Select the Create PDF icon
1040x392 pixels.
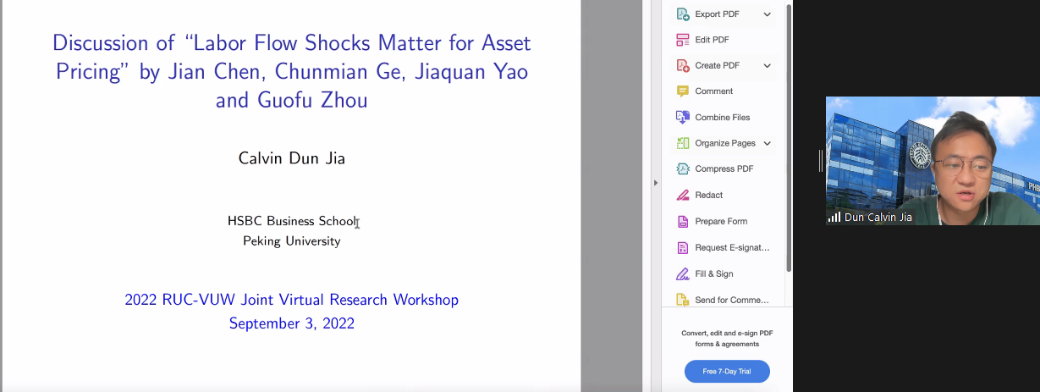pos(682,66)
